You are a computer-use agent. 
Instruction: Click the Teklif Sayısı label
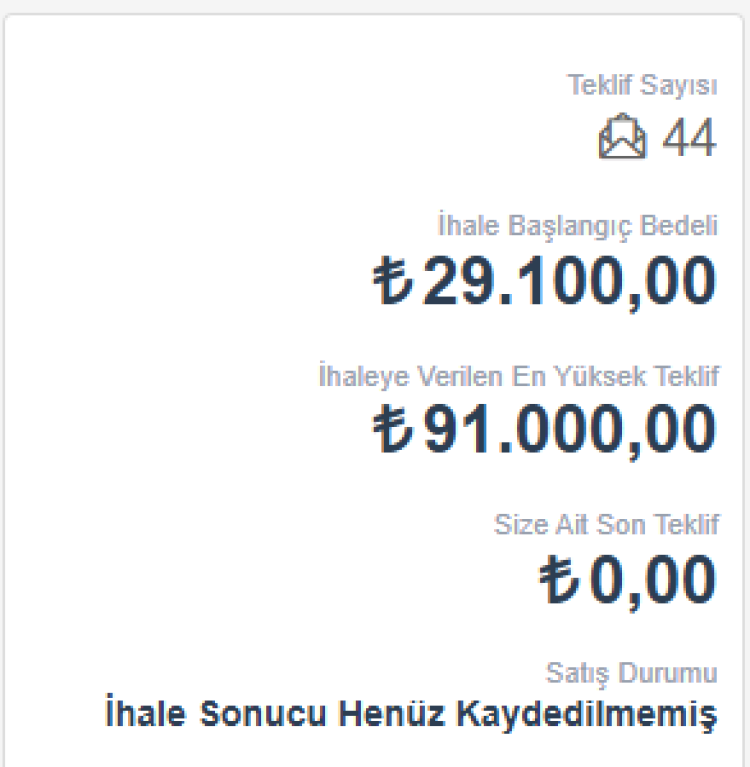pos(642,86)
